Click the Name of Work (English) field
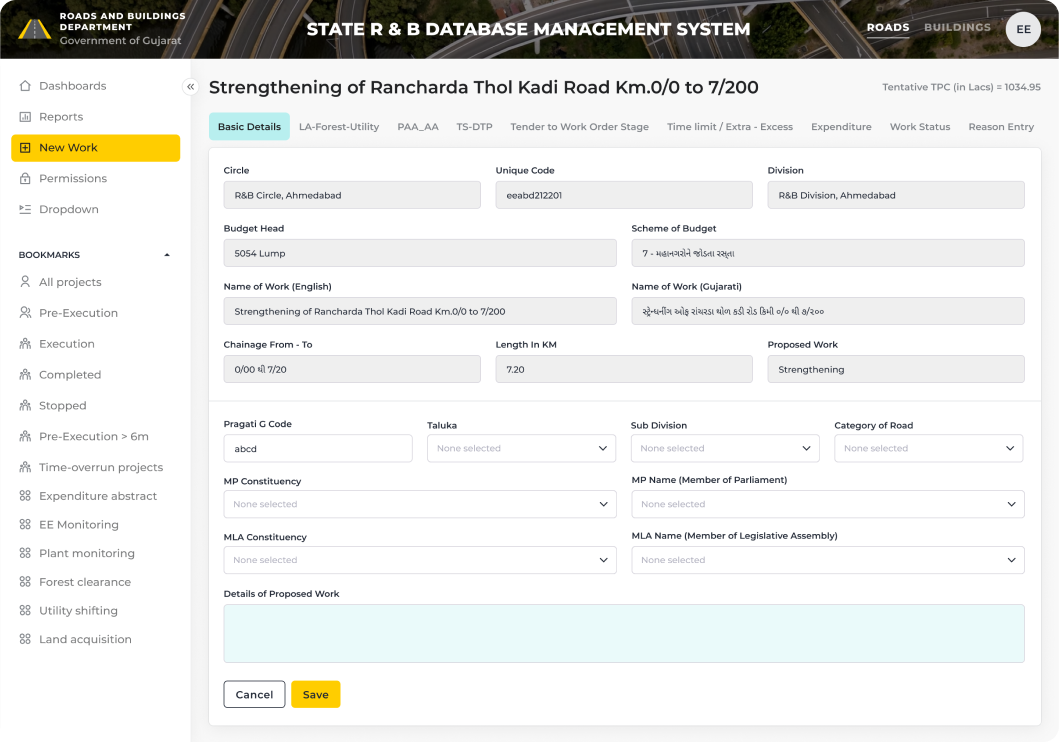 [420, 311]
